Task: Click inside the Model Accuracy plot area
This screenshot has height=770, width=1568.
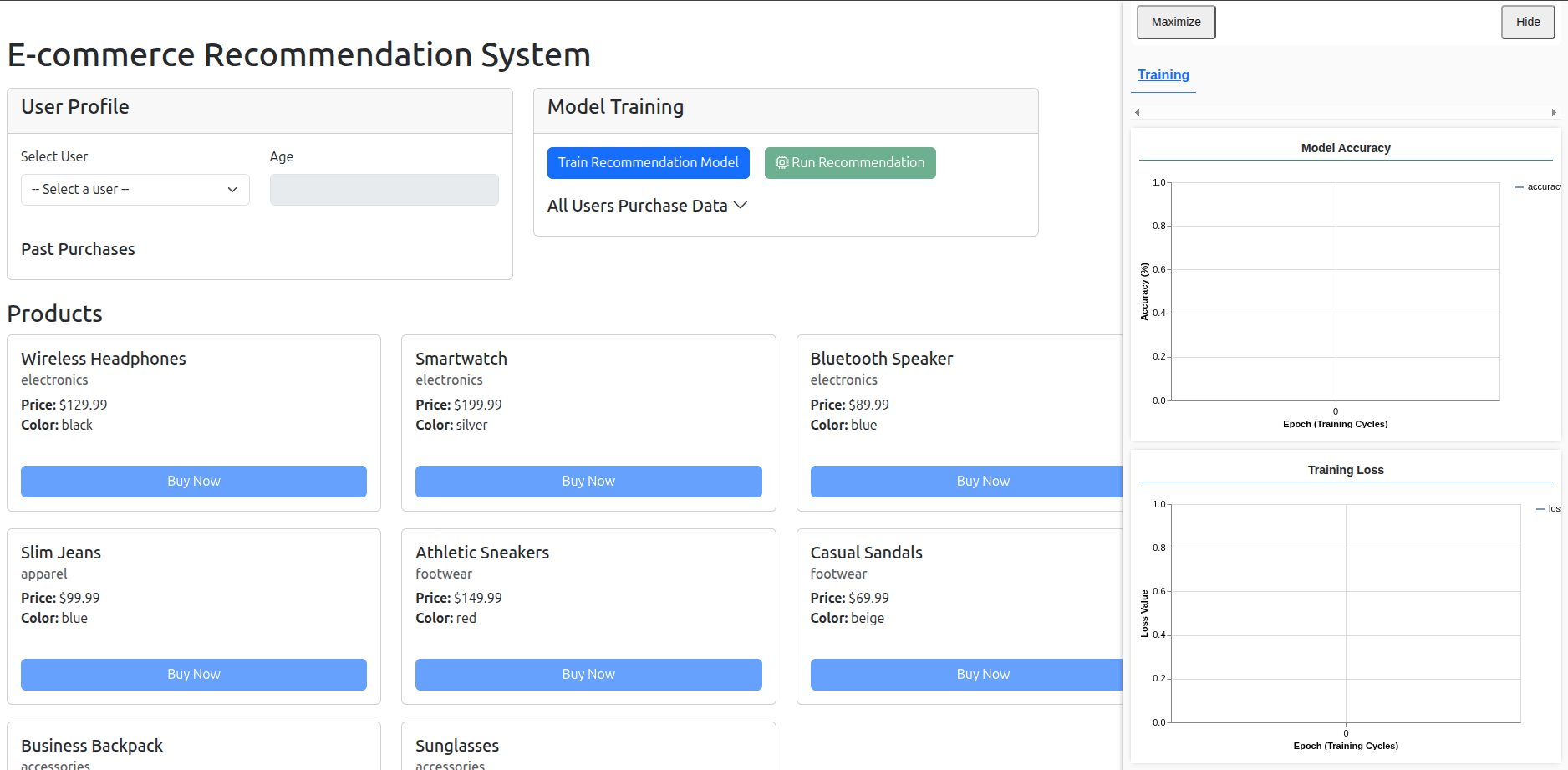Action: click(1336, 292)
